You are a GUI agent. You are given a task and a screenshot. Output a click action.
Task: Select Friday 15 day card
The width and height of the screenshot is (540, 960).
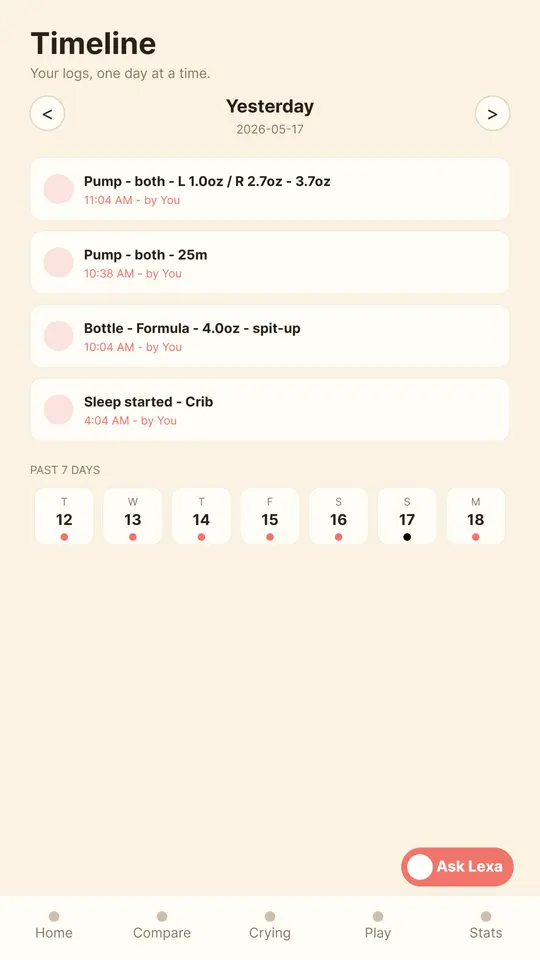pyautogui.click(x=270, y=516)
